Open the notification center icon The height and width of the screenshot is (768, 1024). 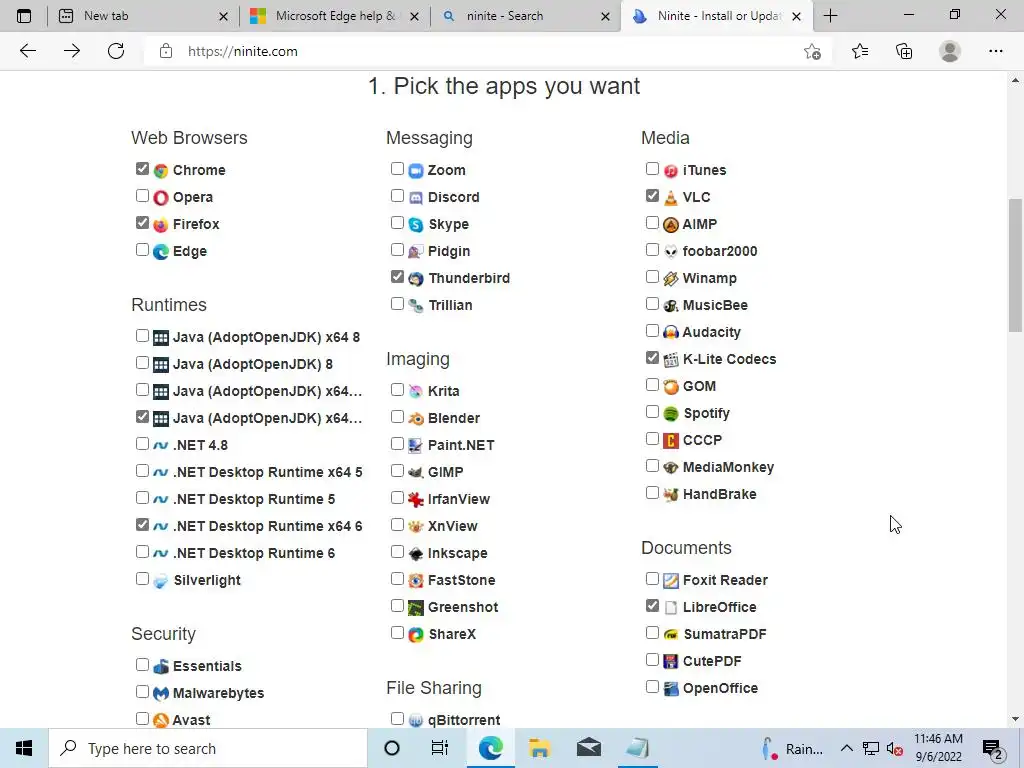pyautogui.click(x=992, y=749)
